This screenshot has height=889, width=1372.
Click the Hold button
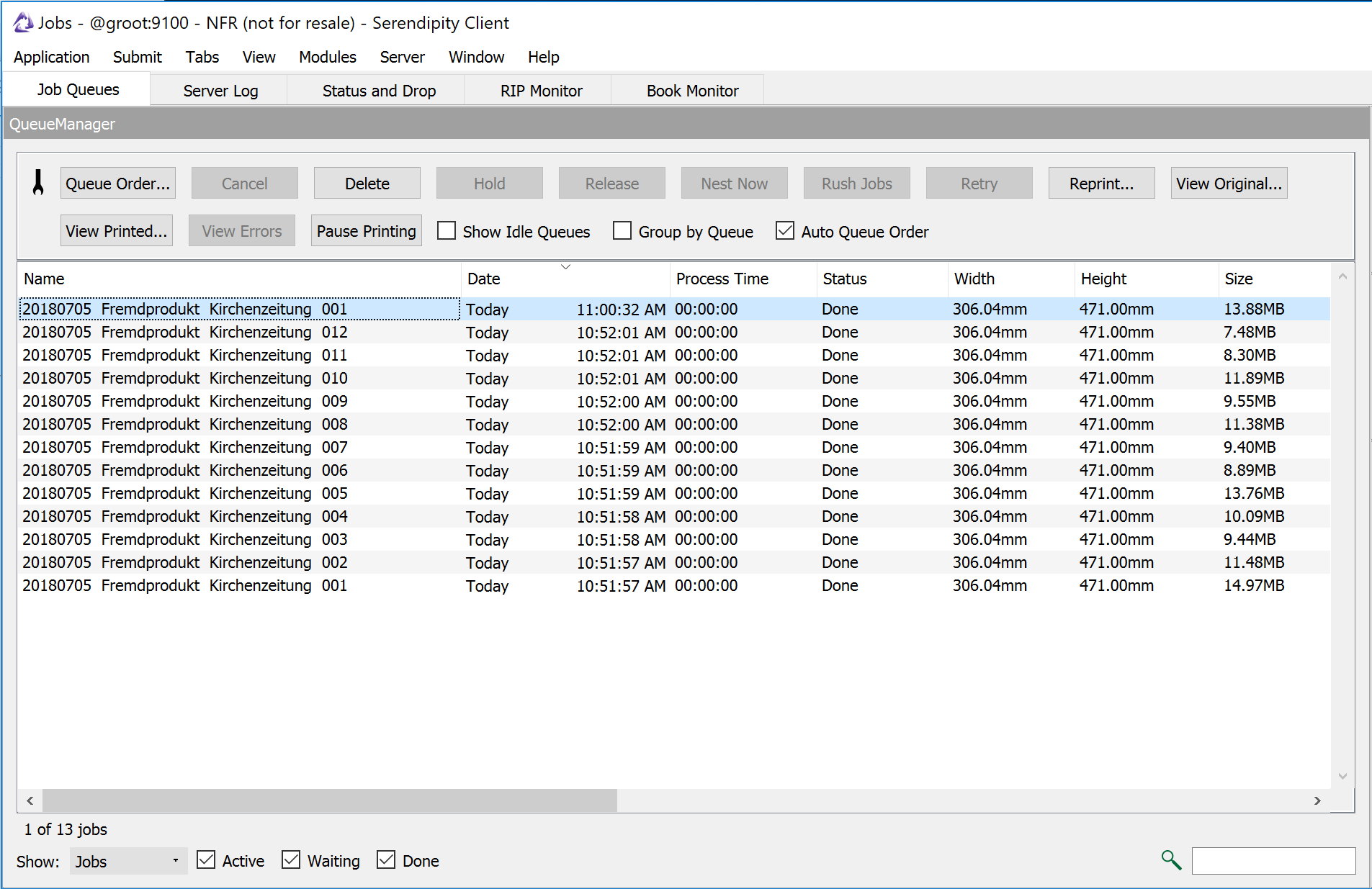pos(490,184)
